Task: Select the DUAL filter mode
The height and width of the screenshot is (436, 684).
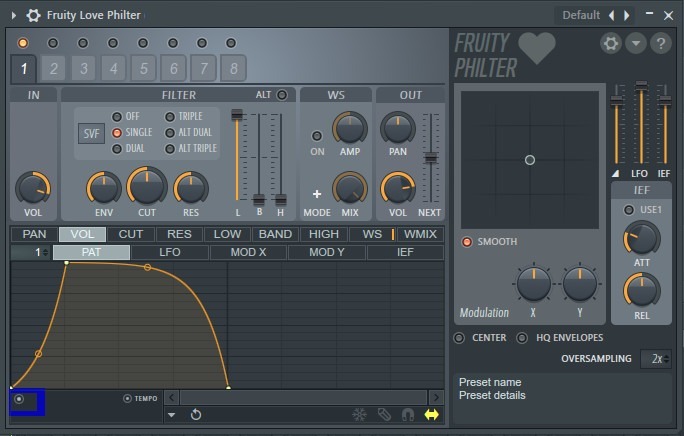Action: coord(117,148)
